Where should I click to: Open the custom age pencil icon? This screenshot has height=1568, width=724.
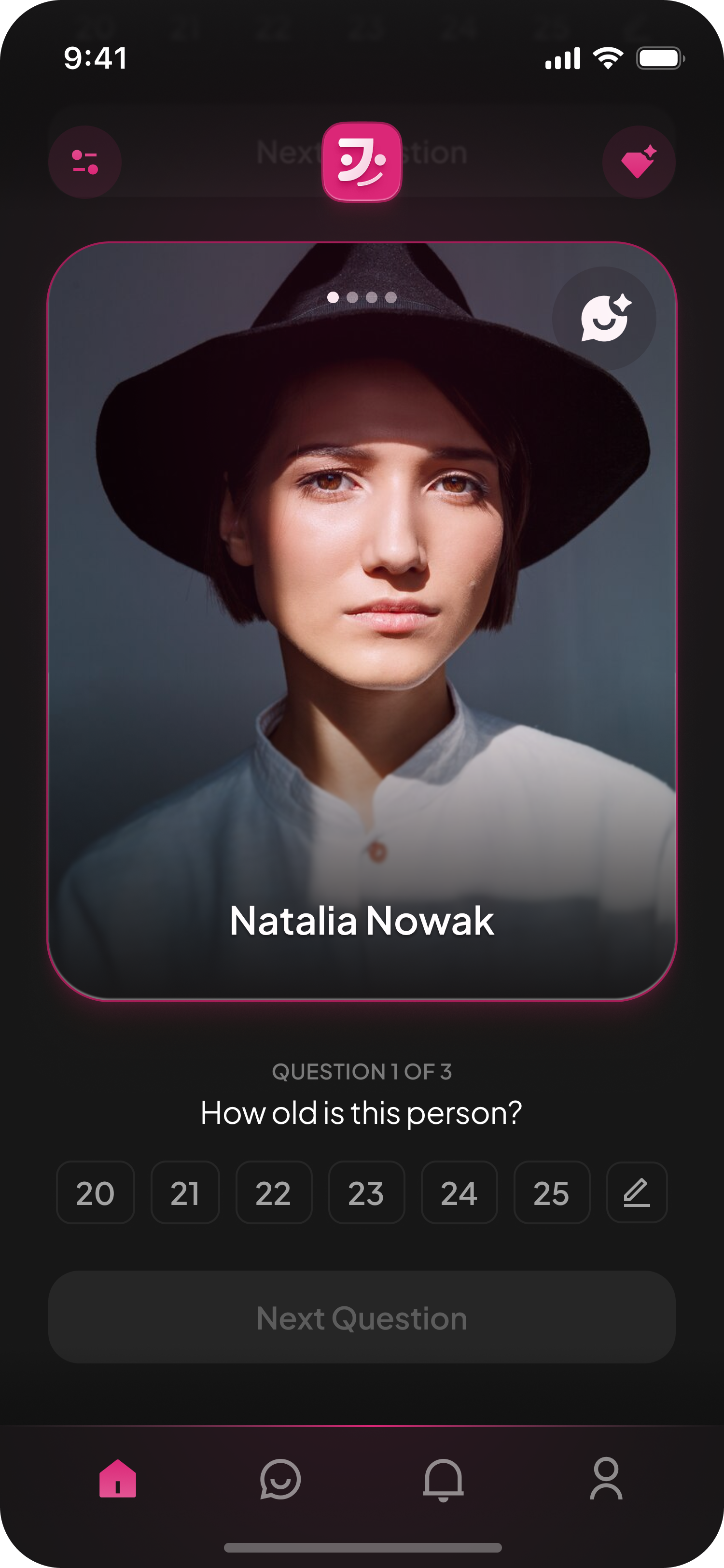(x=636, y=1192)
